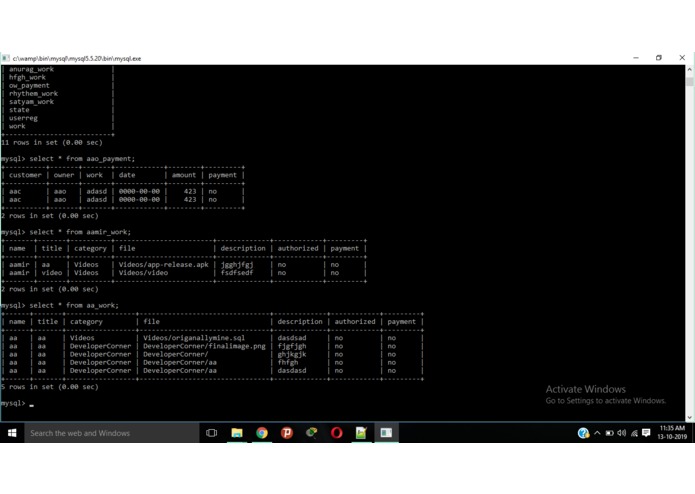Click the 'dasdasd' description cell
Image resolution: width=695 pixels, height=494 pixels.
292,370
